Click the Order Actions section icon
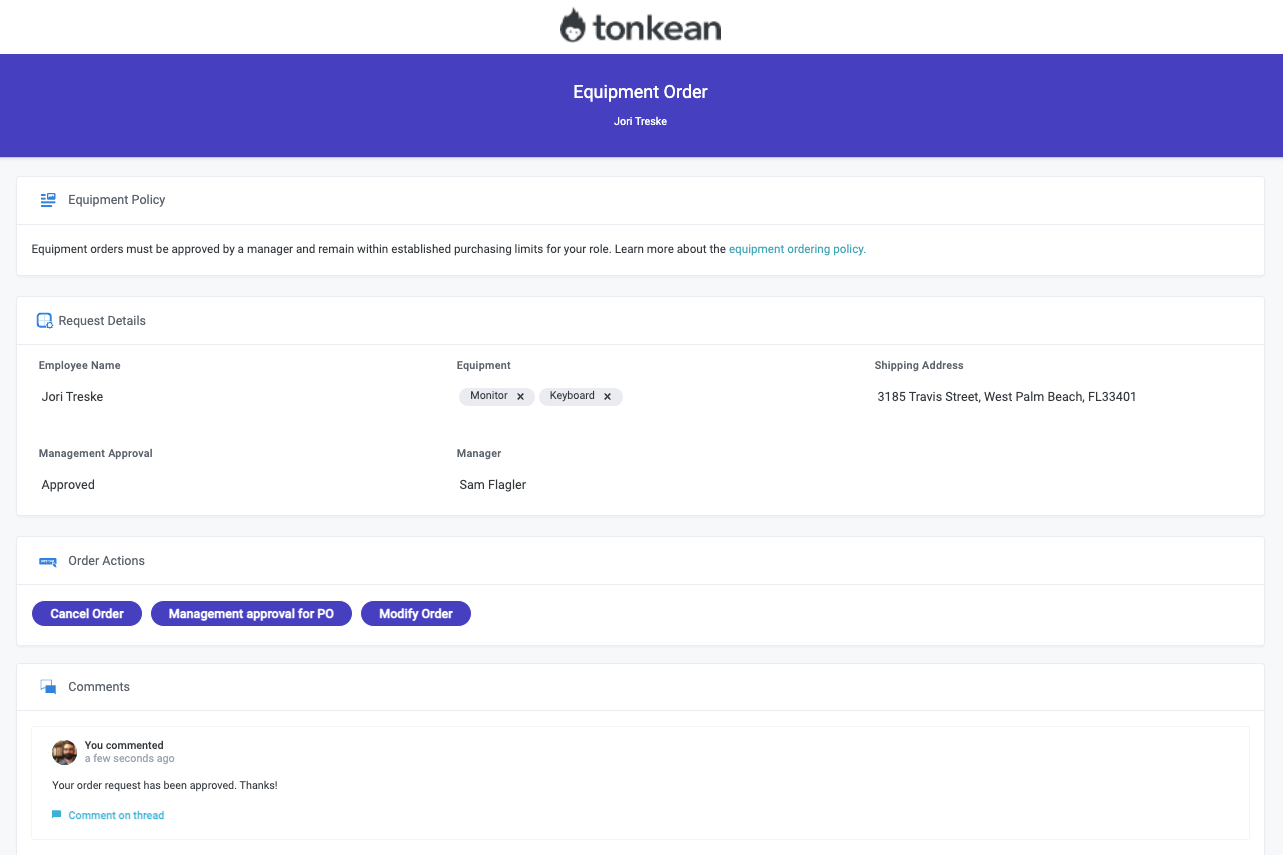The height and width of the screenshot is (855, 1283). coord(48,561)
